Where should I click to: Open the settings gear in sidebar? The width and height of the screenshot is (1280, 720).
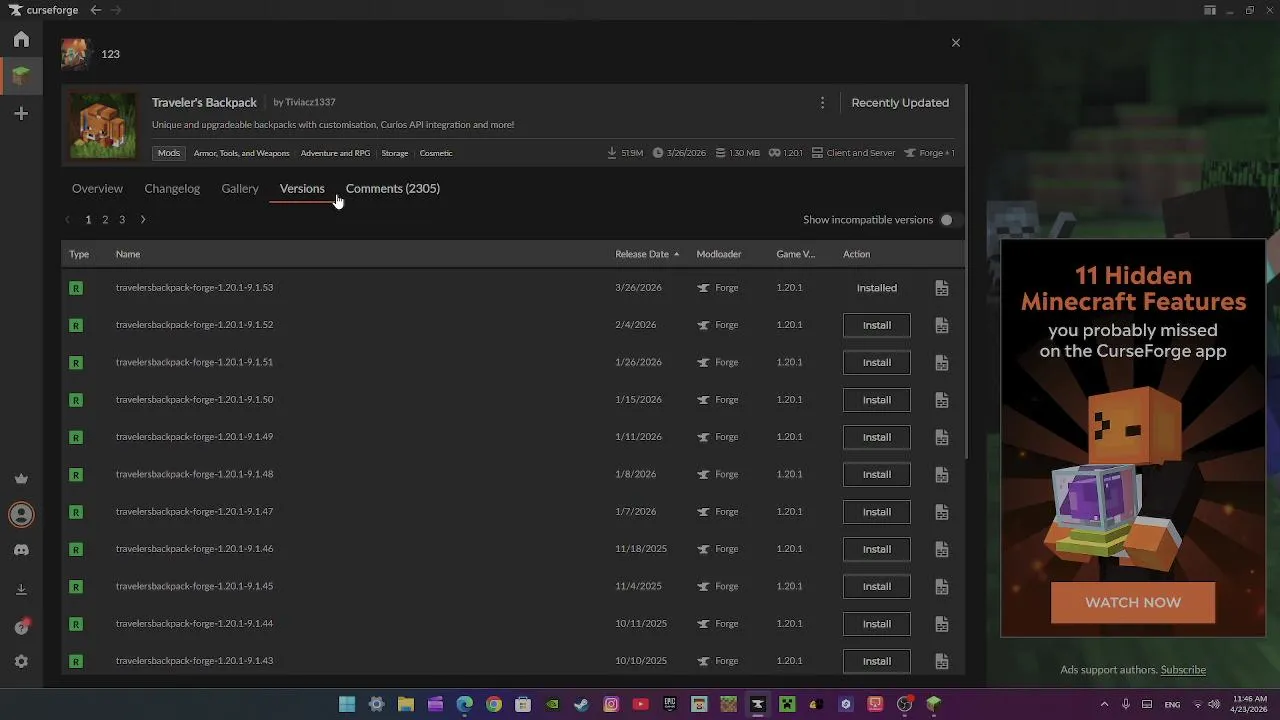(21, 662)
